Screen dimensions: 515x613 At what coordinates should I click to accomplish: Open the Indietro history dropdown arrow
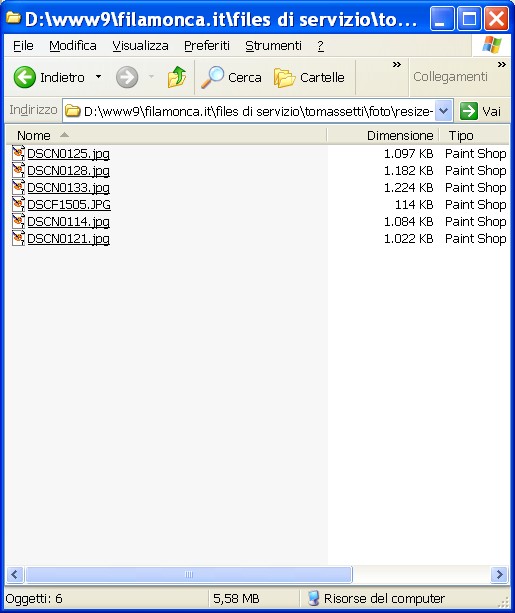click(x=99, y=77)
